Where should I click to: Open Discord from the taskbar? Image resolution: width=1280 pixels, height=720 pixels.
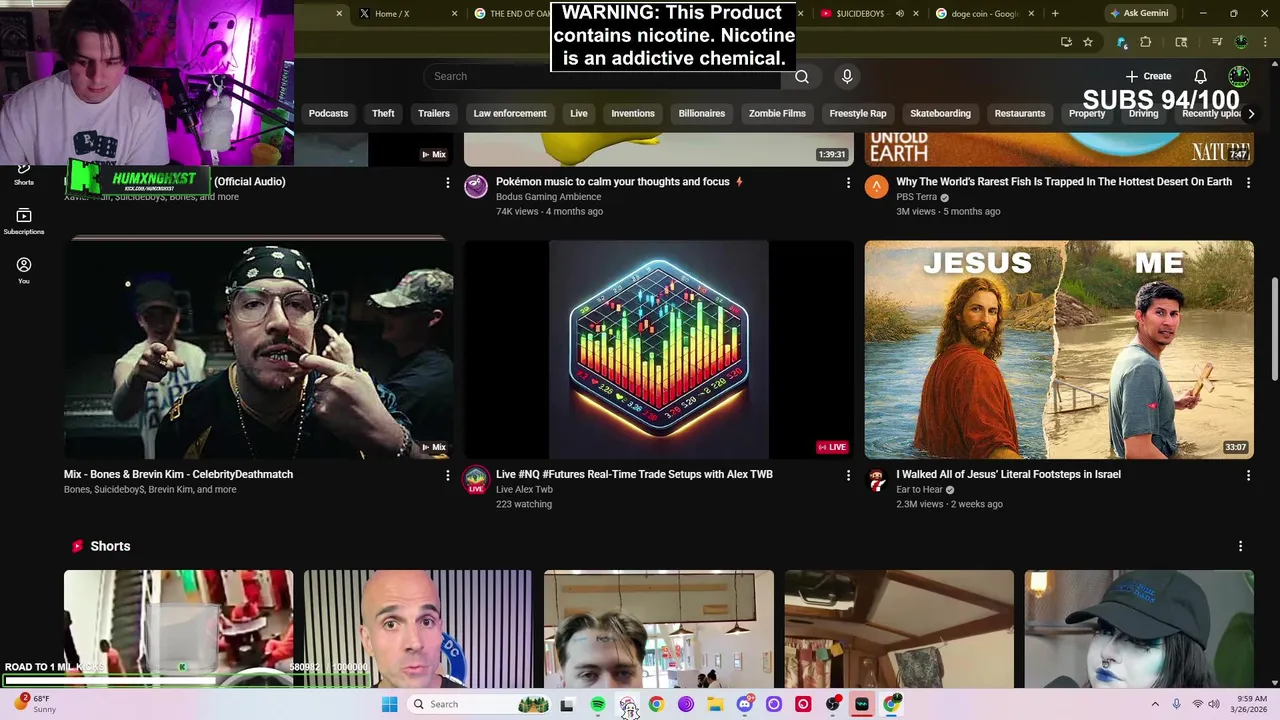(x=744, y=704)
